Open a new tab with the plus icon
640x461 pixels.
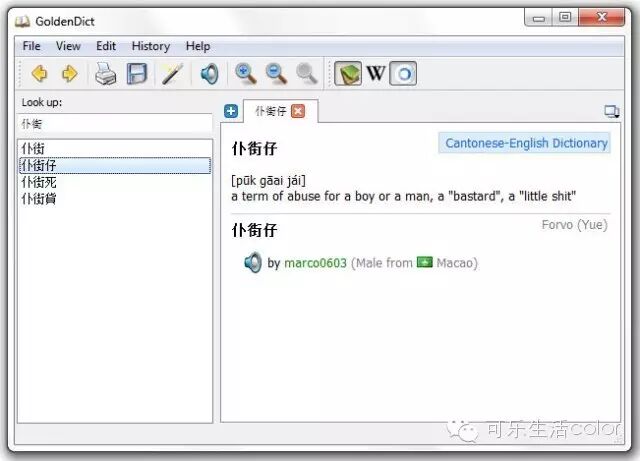tap(231, 111)
